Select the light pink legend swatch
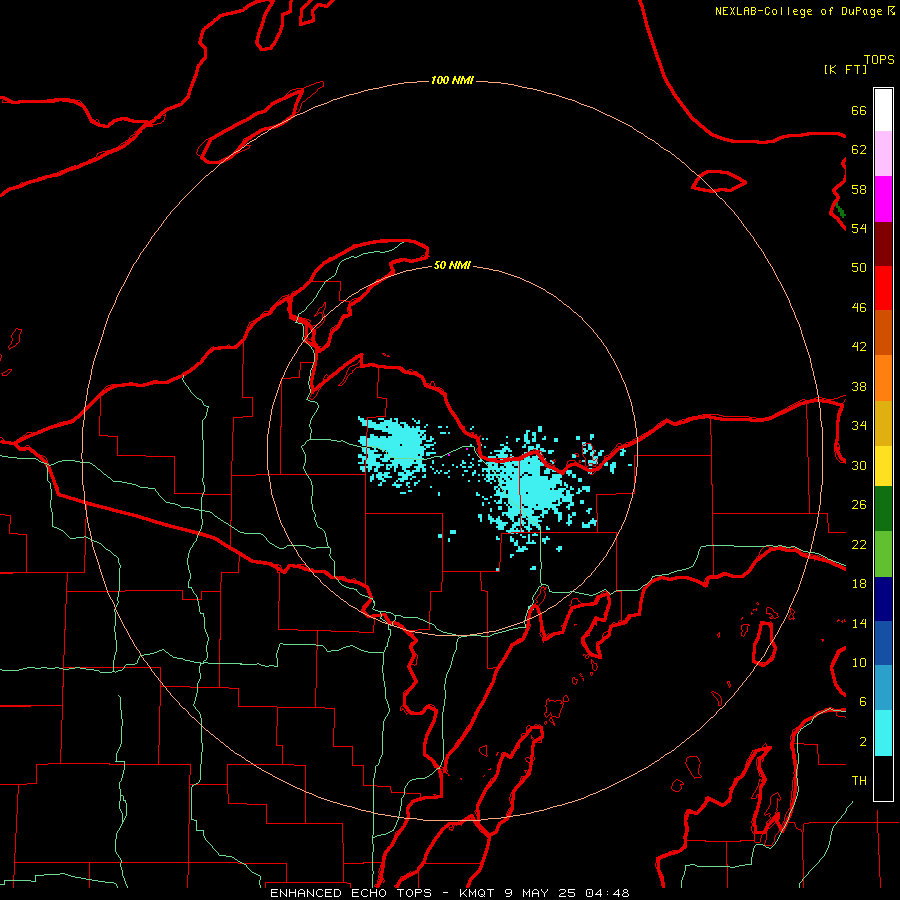 point(883,154)
